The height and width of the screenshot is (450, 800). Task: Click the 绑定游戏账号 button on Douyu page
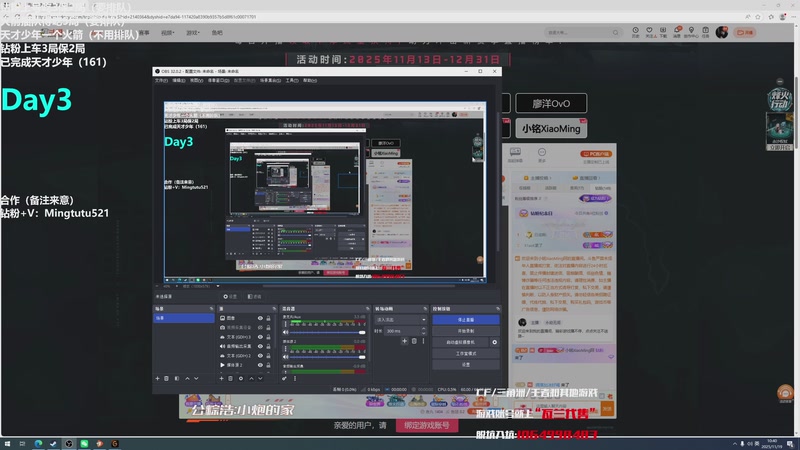427,425
